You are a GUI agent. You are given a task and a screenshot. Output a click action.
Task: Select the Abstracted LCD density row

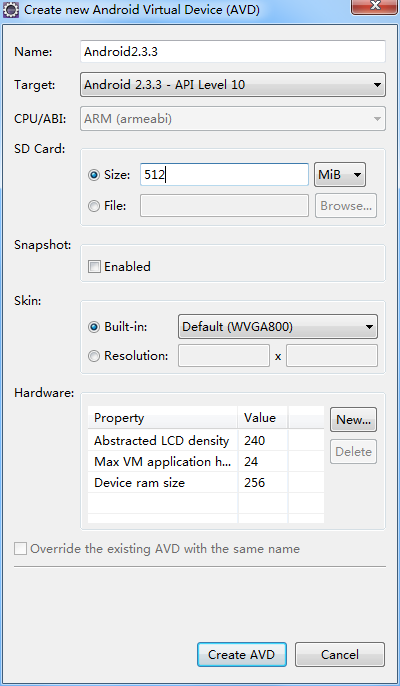[x=206, y=441]
